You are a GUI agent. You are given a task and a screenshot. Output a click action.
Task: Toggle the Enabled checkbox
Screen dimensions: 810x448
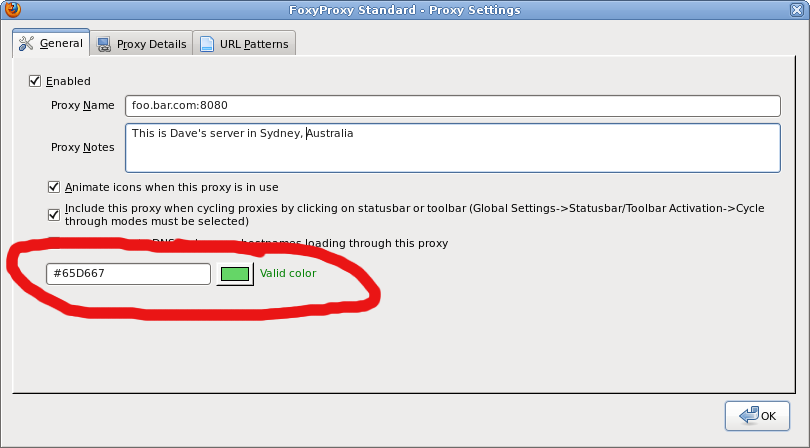point(35,81)
